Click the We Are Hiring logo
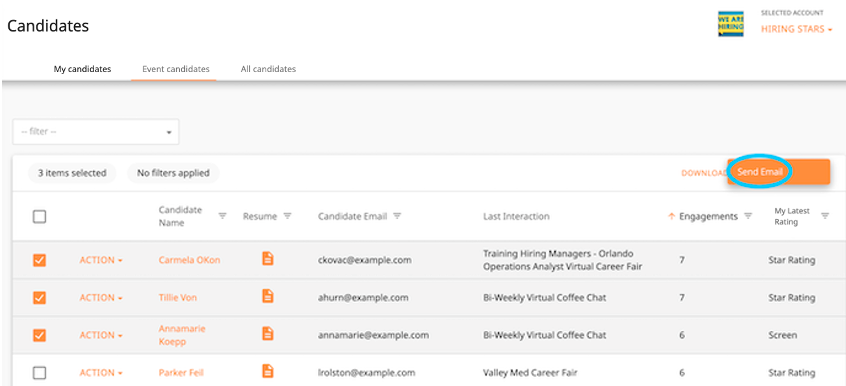 click(x=731, y=24)
